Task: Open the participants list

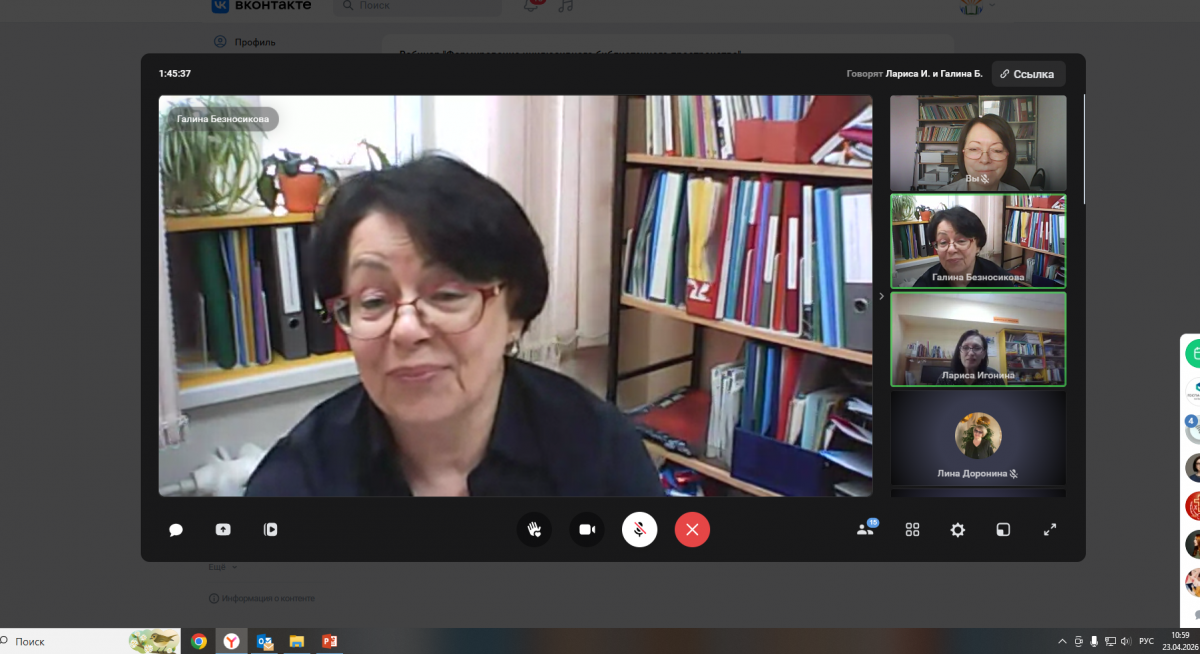Action: 866,530
